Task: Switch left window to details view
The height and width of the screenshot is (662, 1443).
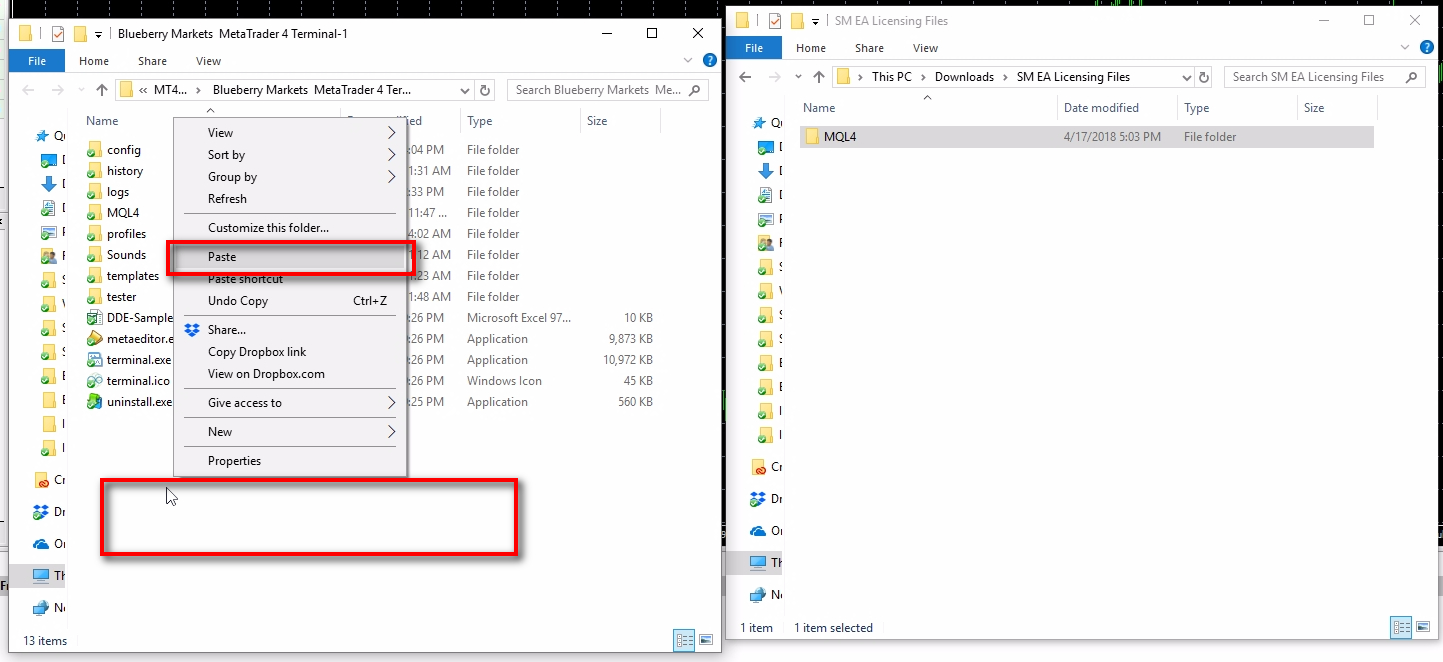Action: pyautogui.click(x=684, y=640)
